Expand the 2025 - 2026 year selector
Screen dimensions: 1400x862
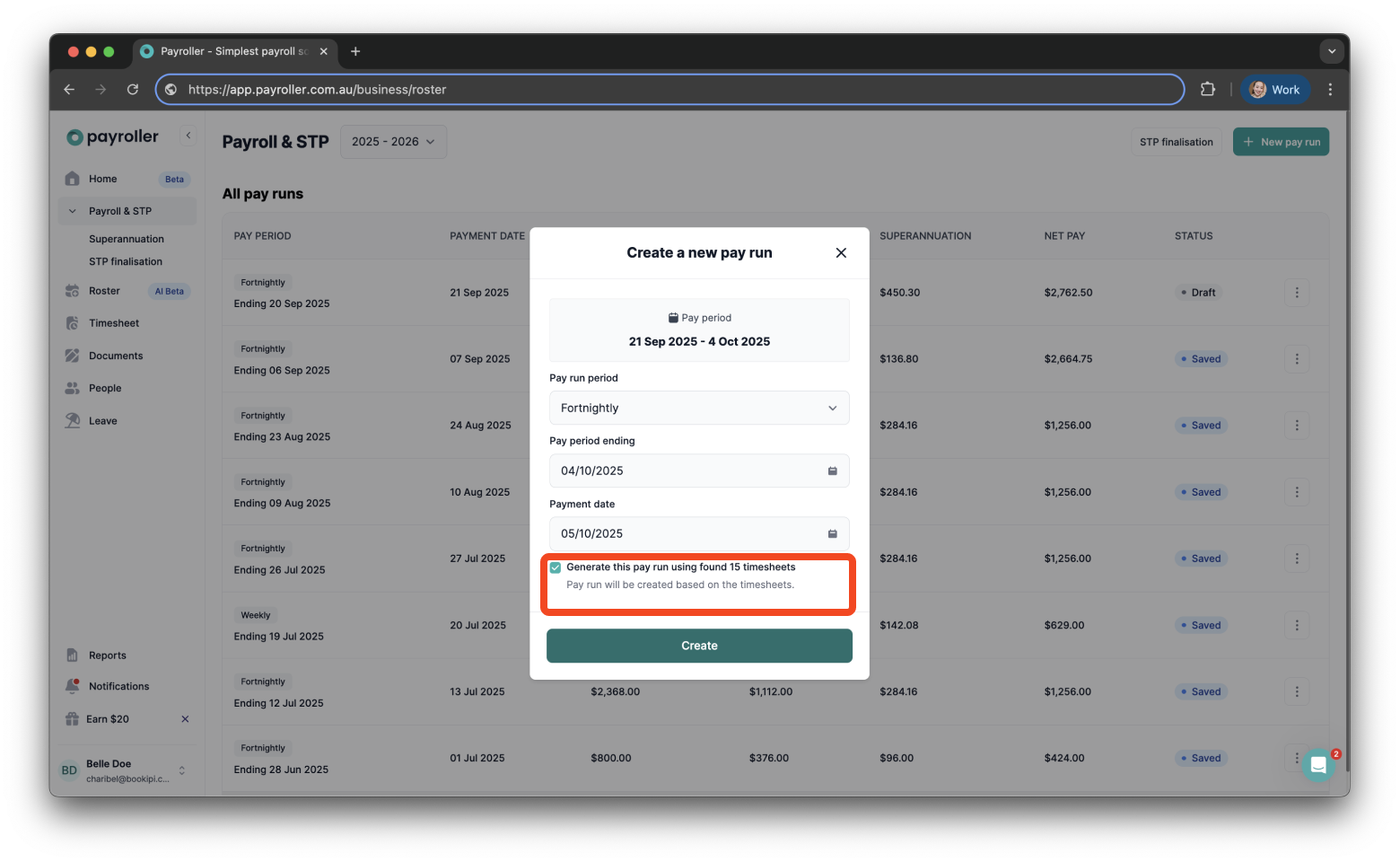pyautogui.click(x=392, y=141)
